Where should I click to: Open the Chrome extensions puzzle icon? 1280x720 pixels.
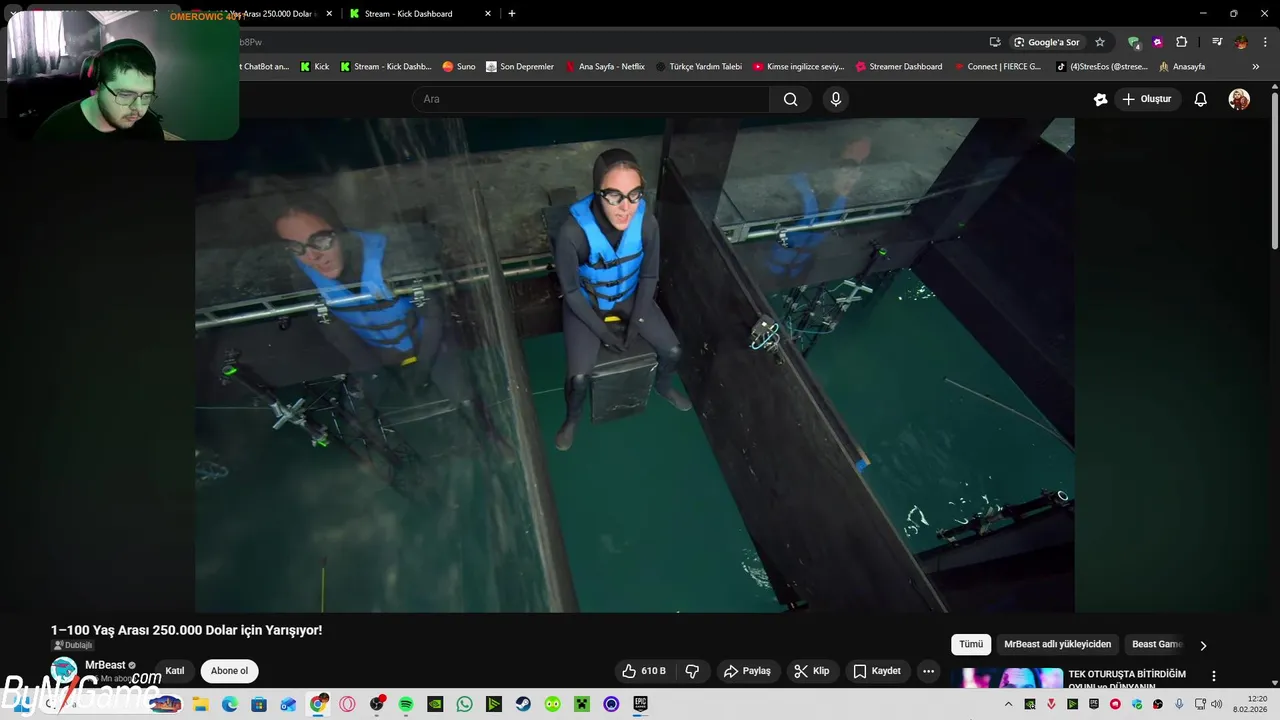1181,42
